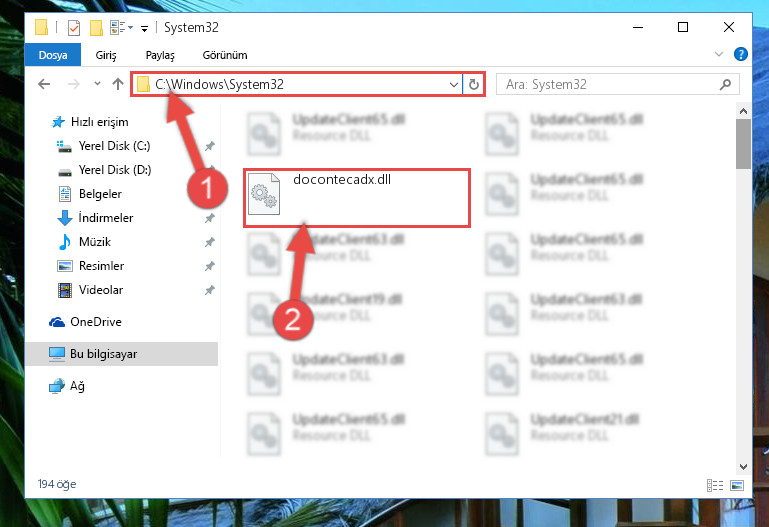Go up one folder level with the up arrow
The image size is (769, 527).
coord(118,84)
